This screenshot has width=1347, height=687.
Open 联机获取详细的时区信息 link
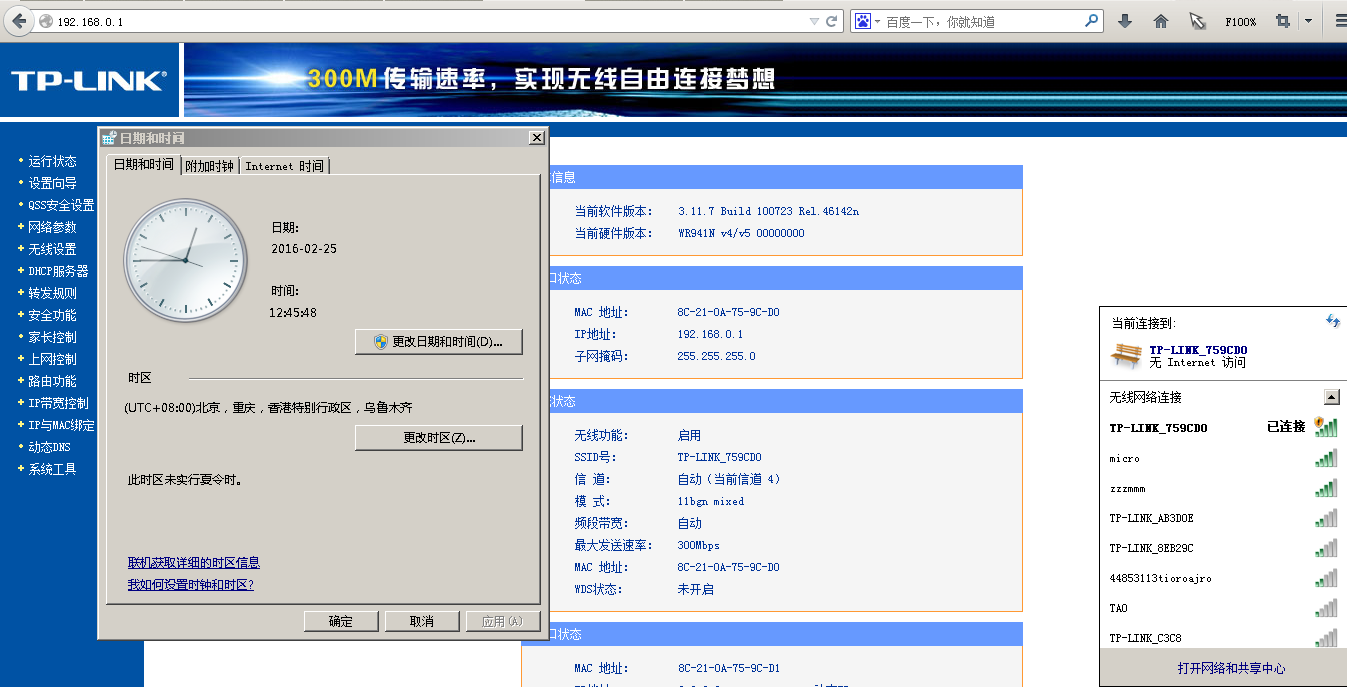coord(194,563)
